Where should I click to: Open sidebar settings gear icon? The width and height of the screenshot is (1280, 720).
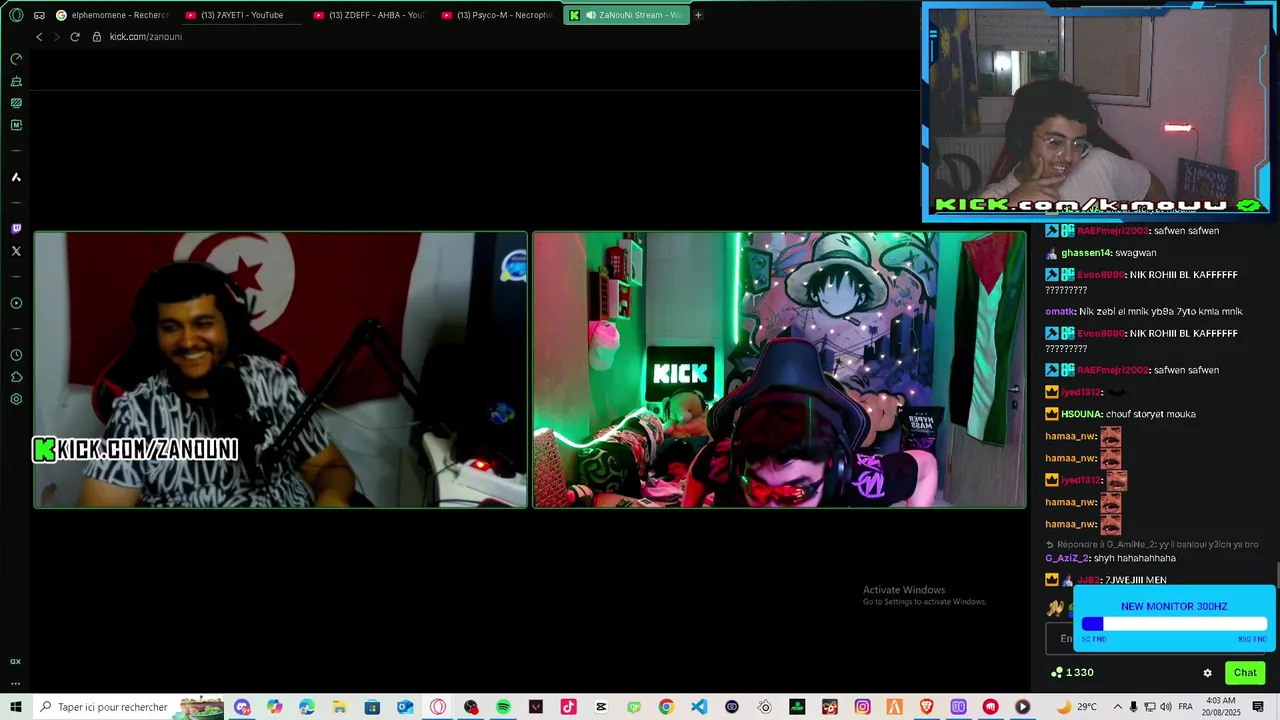pyautogui.click(x=16, y=399)
